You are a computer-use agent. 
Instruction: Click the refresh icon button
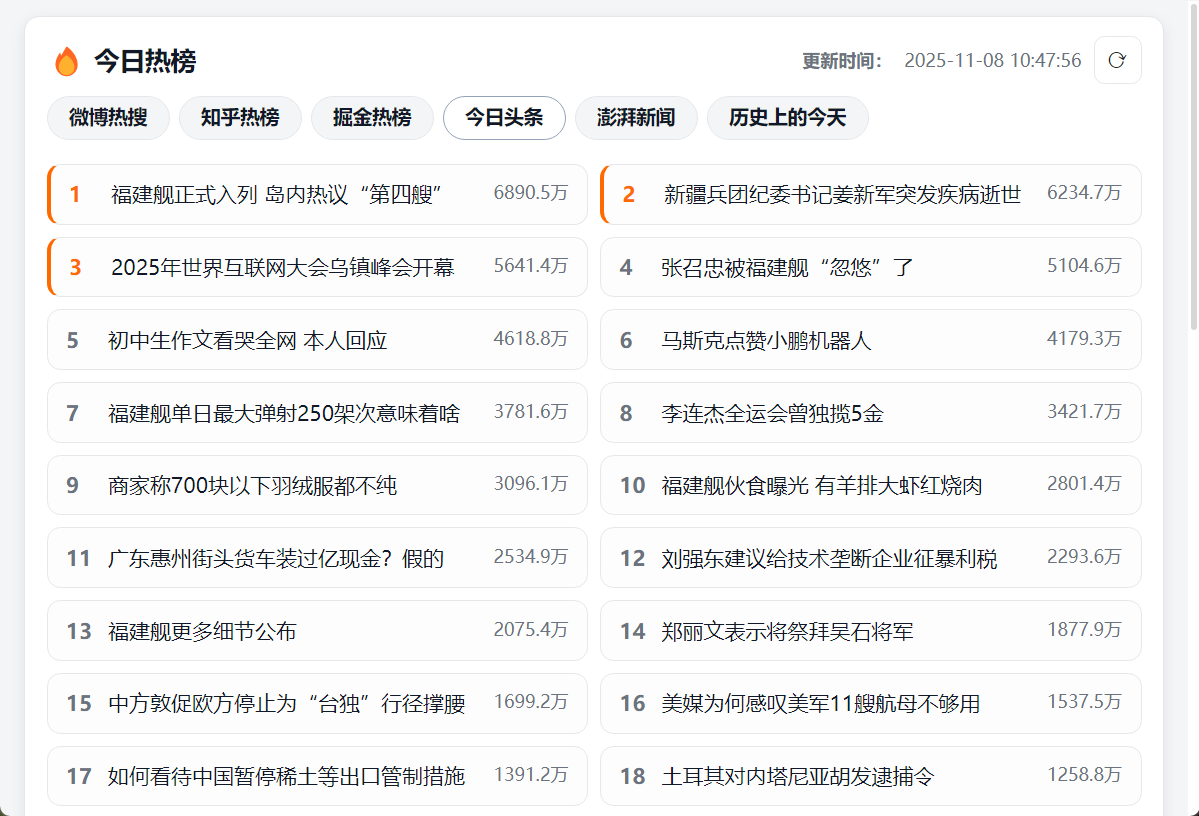1117,60
